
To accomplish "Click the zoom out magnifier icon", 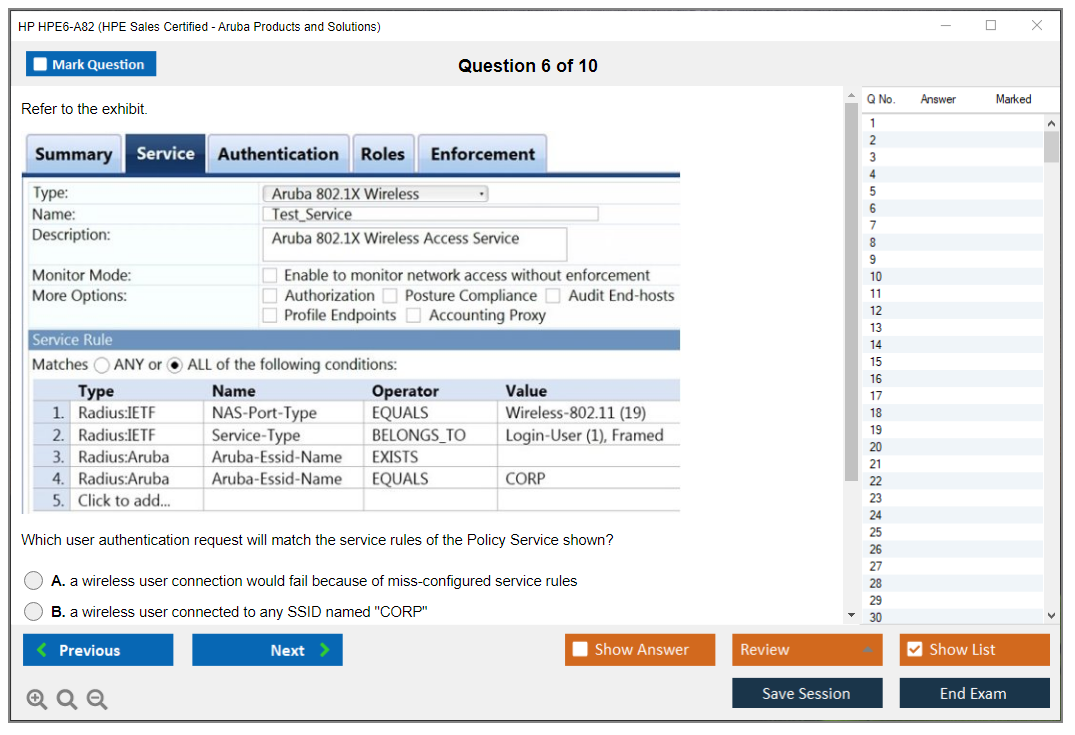I will (97, 700).
